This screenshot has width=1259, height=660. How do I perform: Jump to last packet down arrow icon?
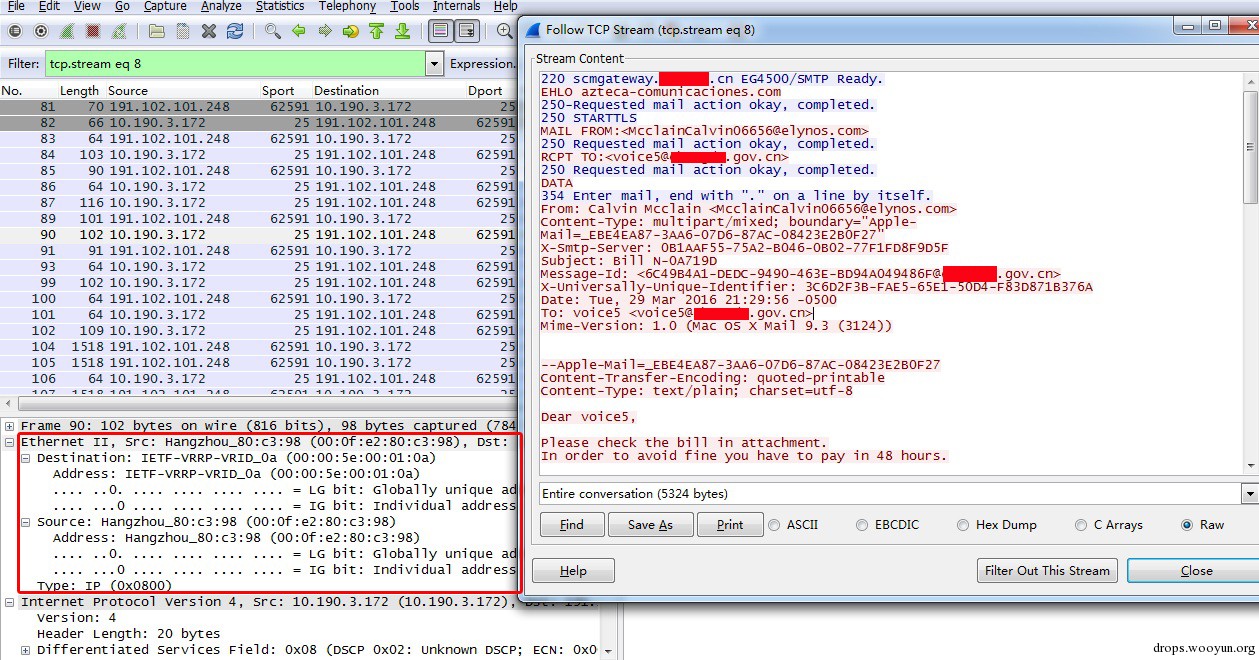[x=402, y=31]
